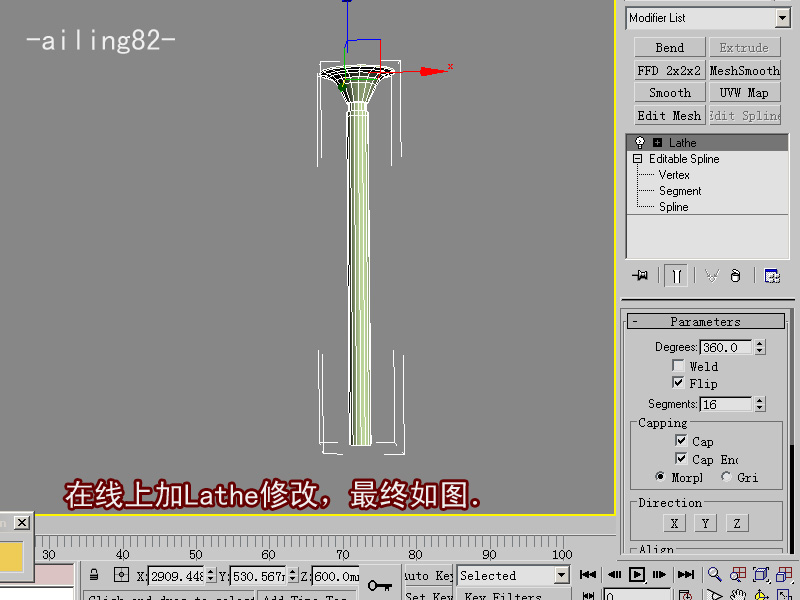800x600 pixels.
Task: Click the Smooth modifier button
Action: tap(669, 93)
